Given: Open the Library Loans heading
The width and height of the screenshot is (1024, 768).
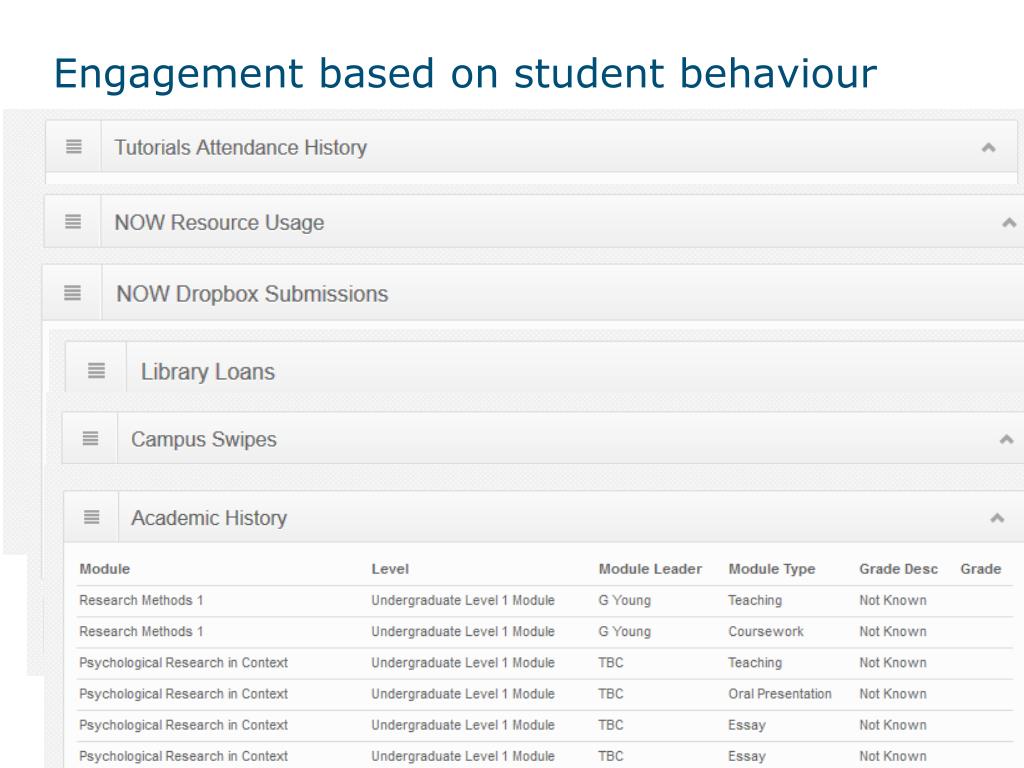Looking at the screenshot, I should pos(208,372).
